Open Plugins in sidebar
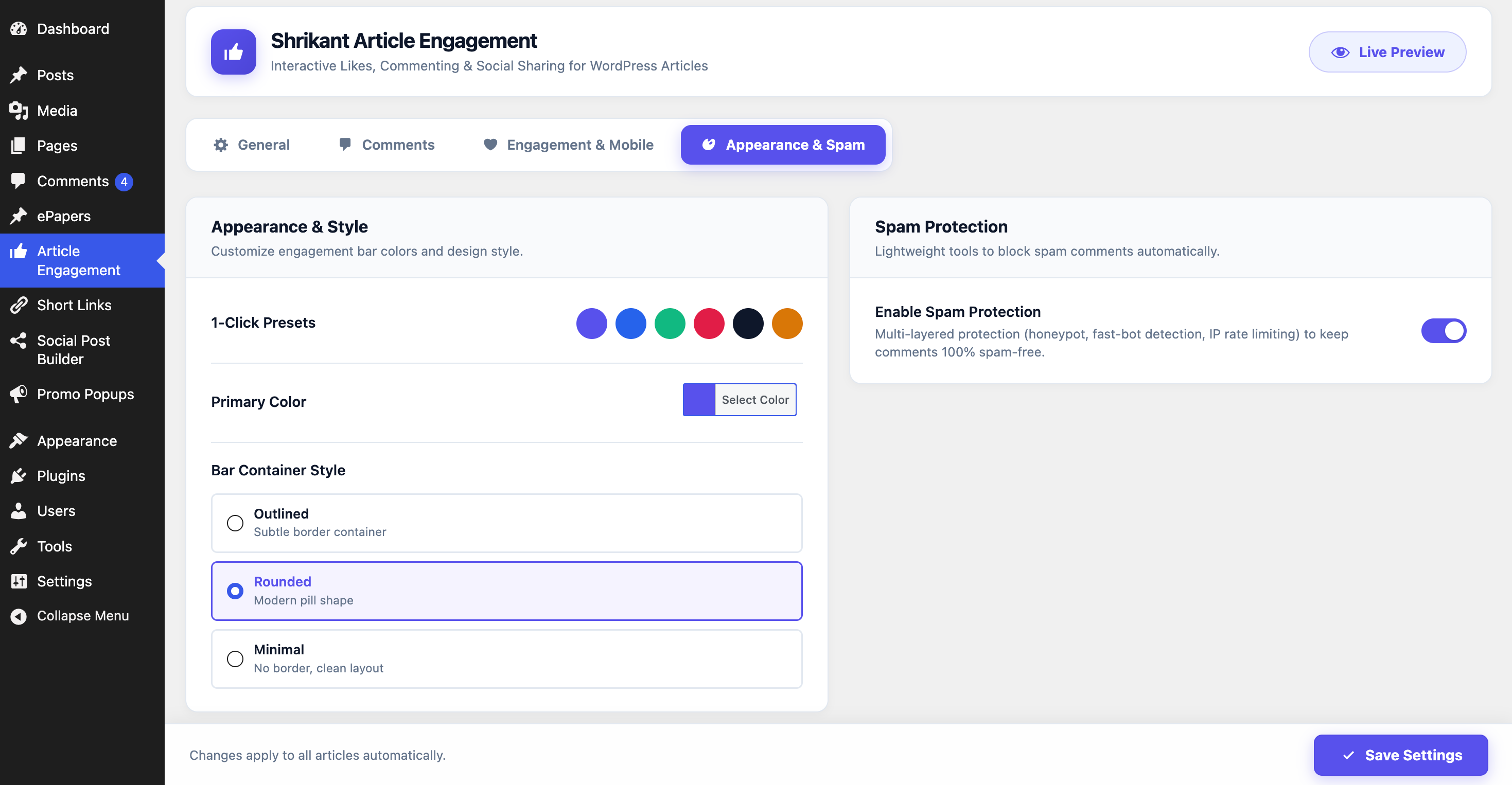This screenshot has height=785, width=1512. [x=82, y=476]
